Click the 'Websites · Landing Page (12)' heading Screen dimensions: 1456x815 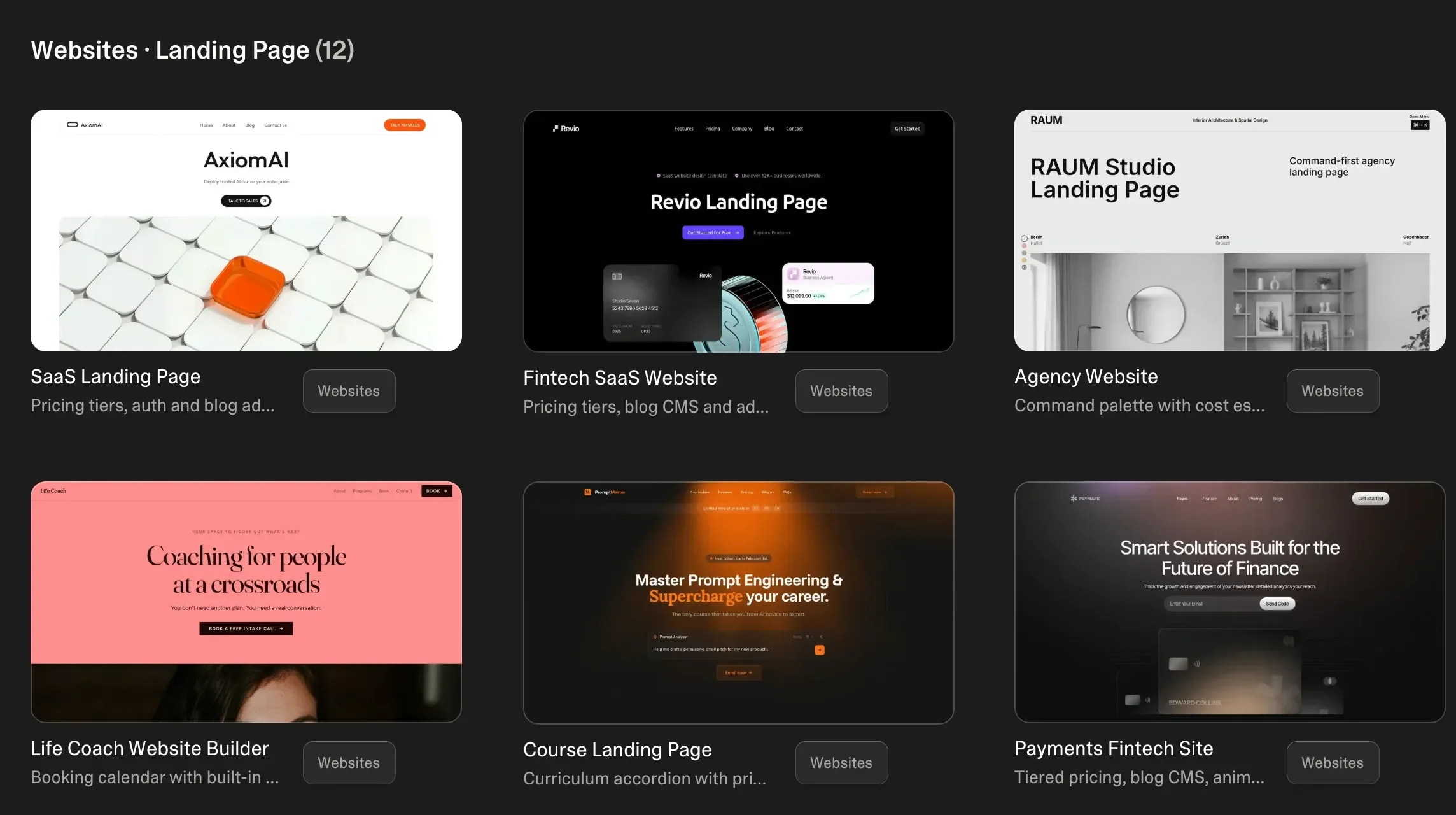(x=192, y=50)
